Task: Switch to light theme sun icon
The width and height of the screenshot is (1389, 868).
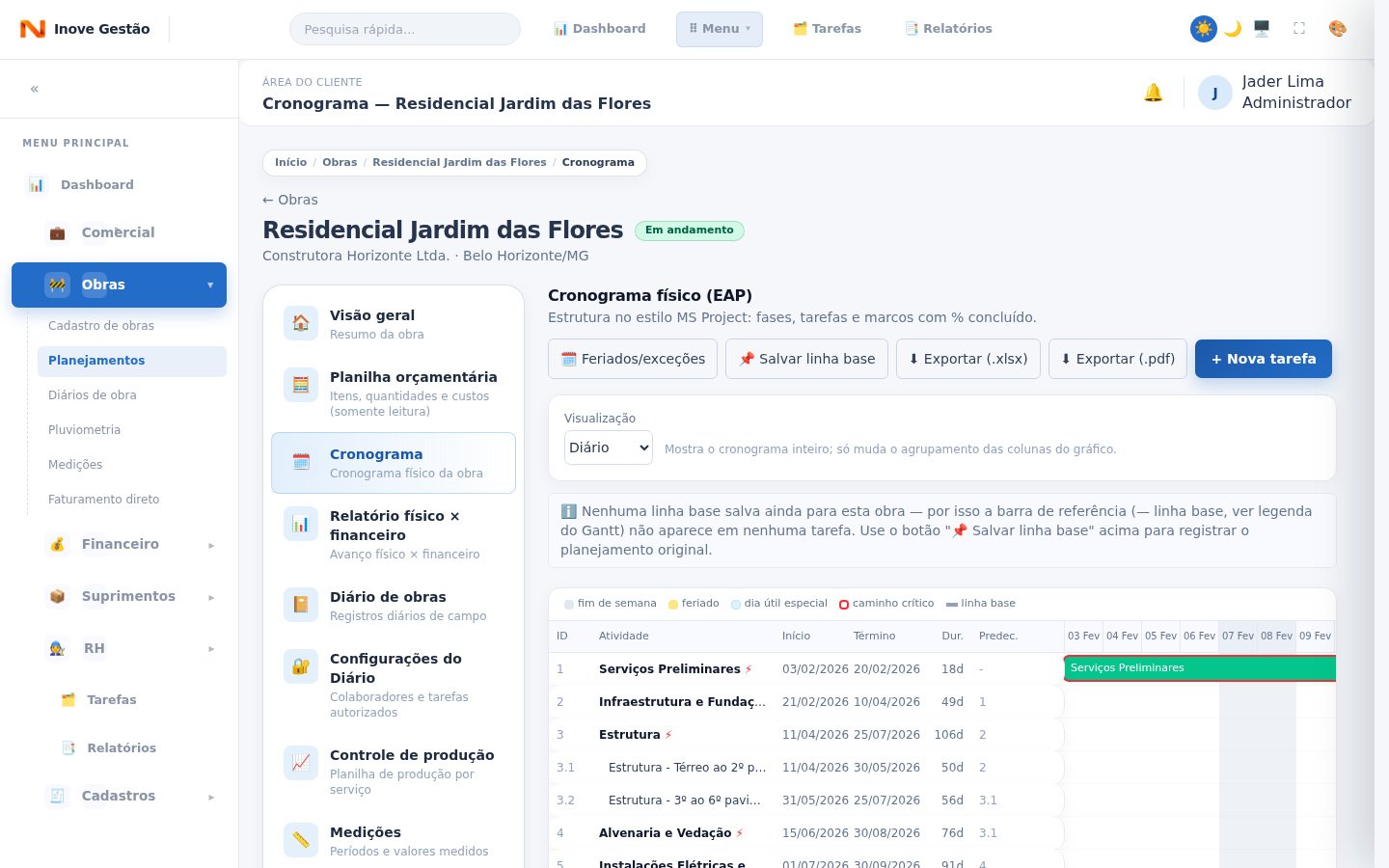Action: coord(1204,29)
